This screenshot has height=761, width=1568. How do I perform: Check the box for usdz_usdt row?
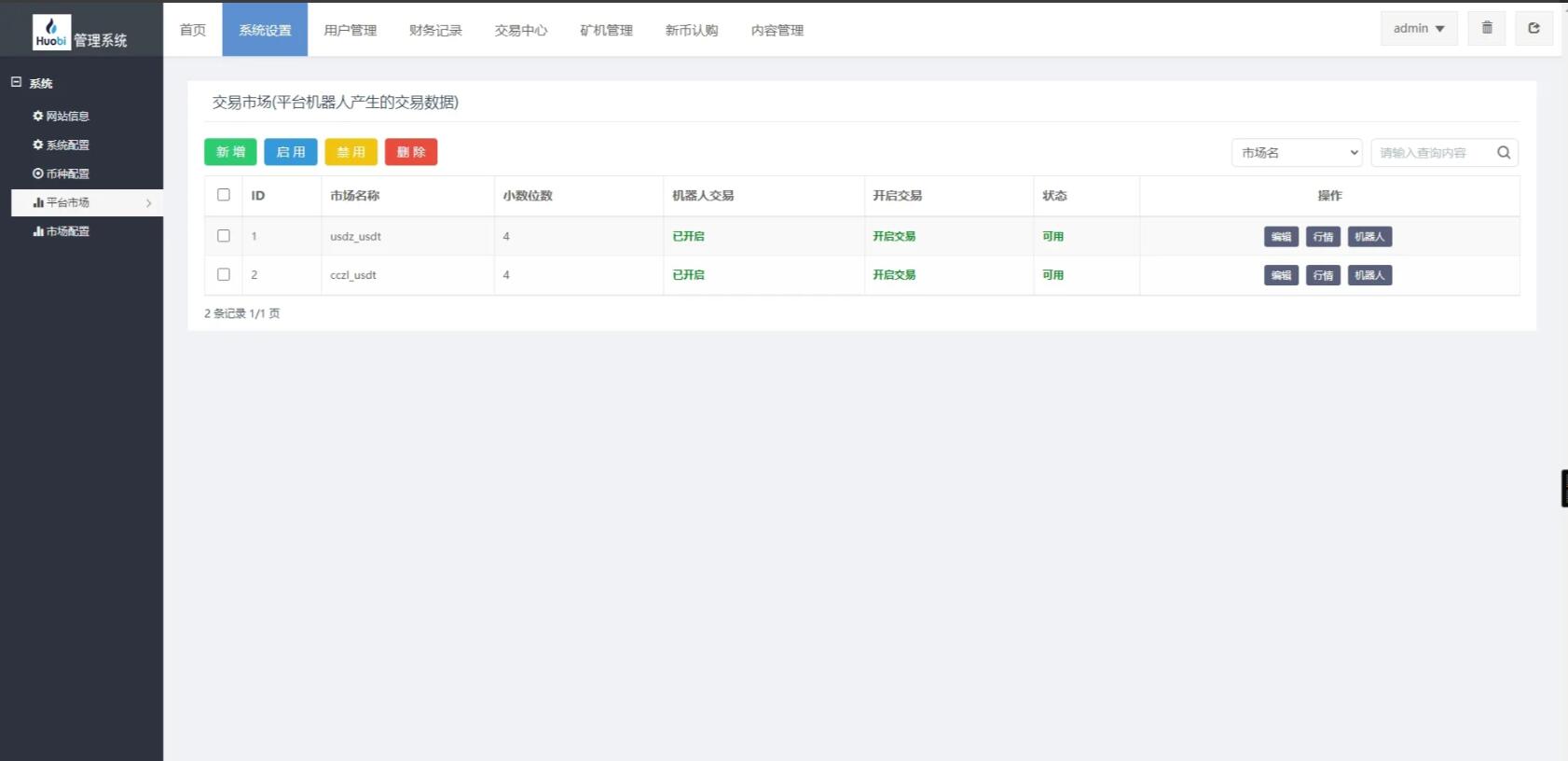coord(224,236)
